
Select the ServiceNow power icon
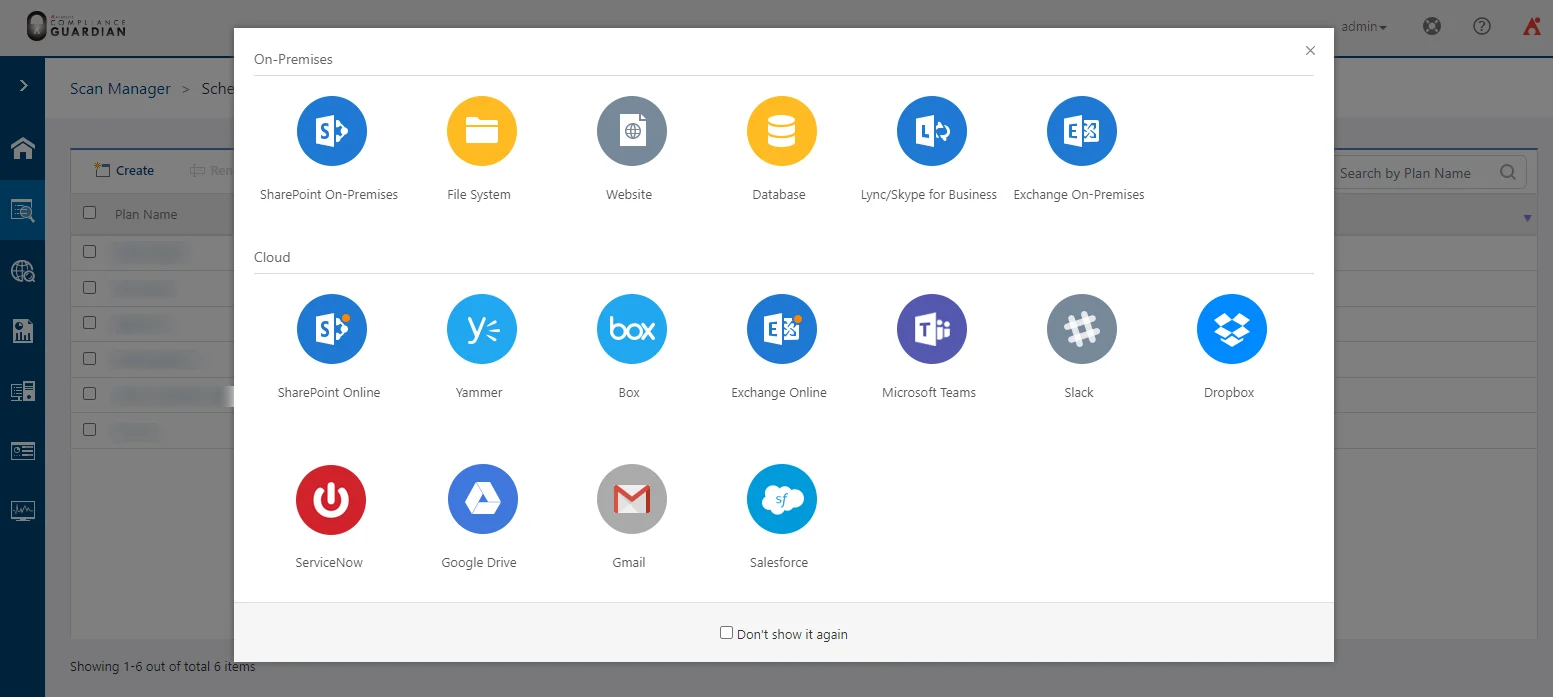coord(331,499)
